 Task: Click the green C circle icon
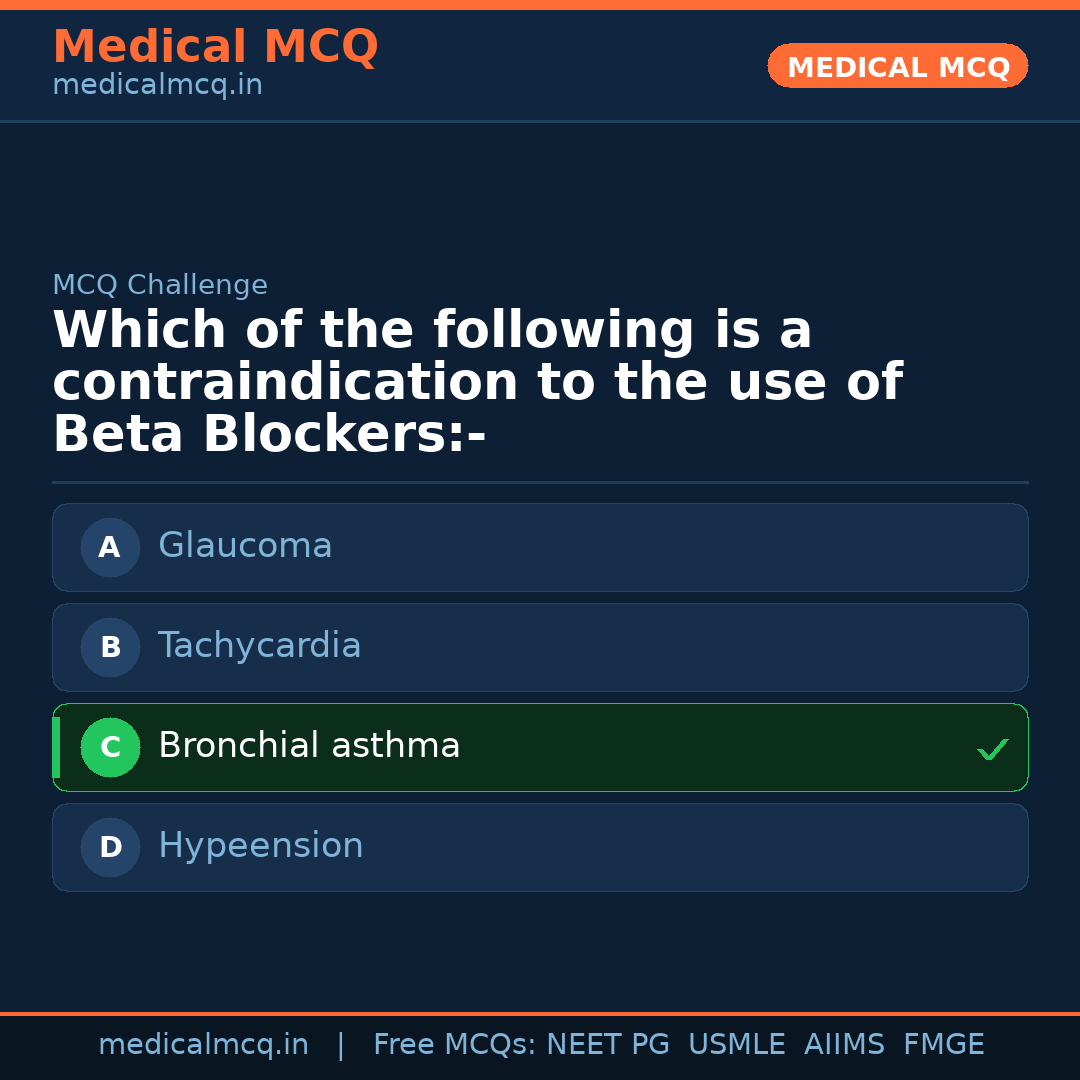110,747
